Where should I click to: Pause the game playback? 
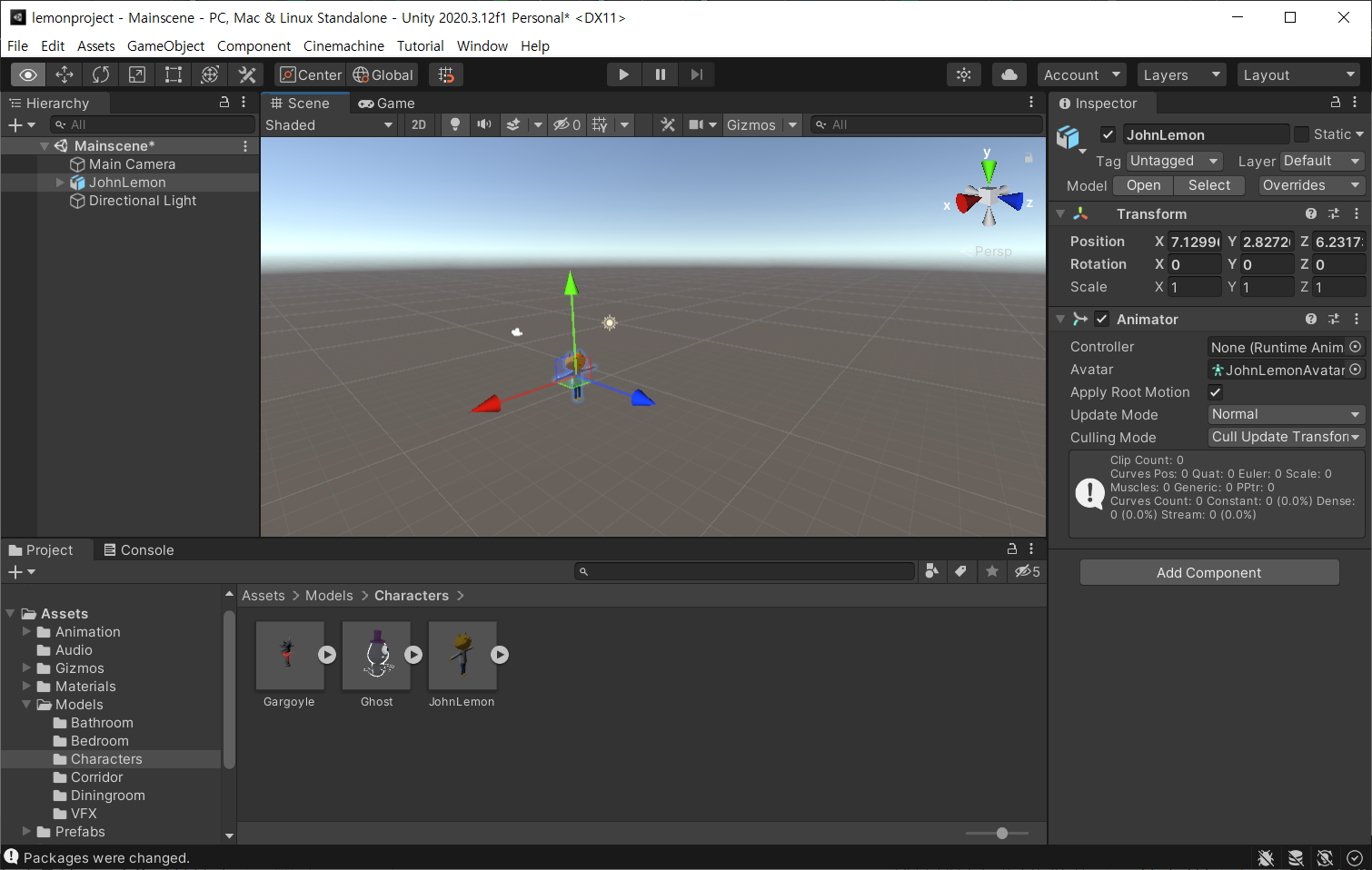[661, 74]
